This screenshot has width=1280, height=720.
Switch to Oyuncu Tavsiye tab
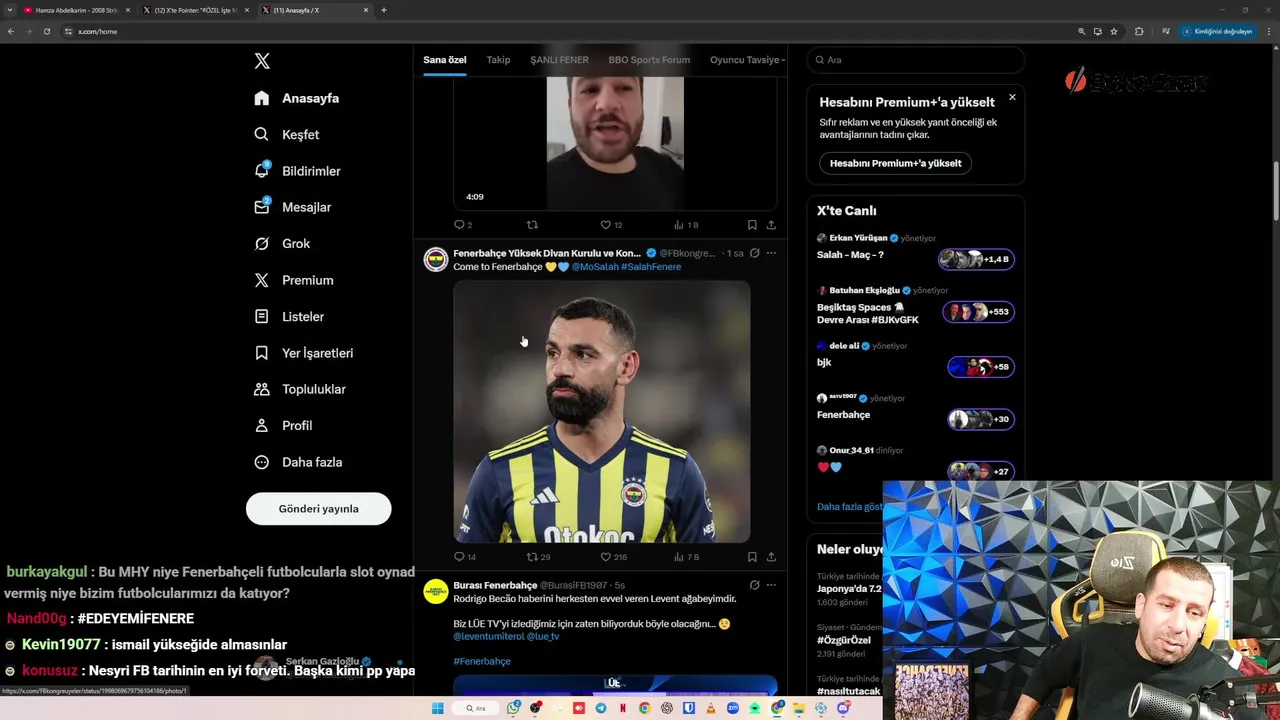[746, 60]
